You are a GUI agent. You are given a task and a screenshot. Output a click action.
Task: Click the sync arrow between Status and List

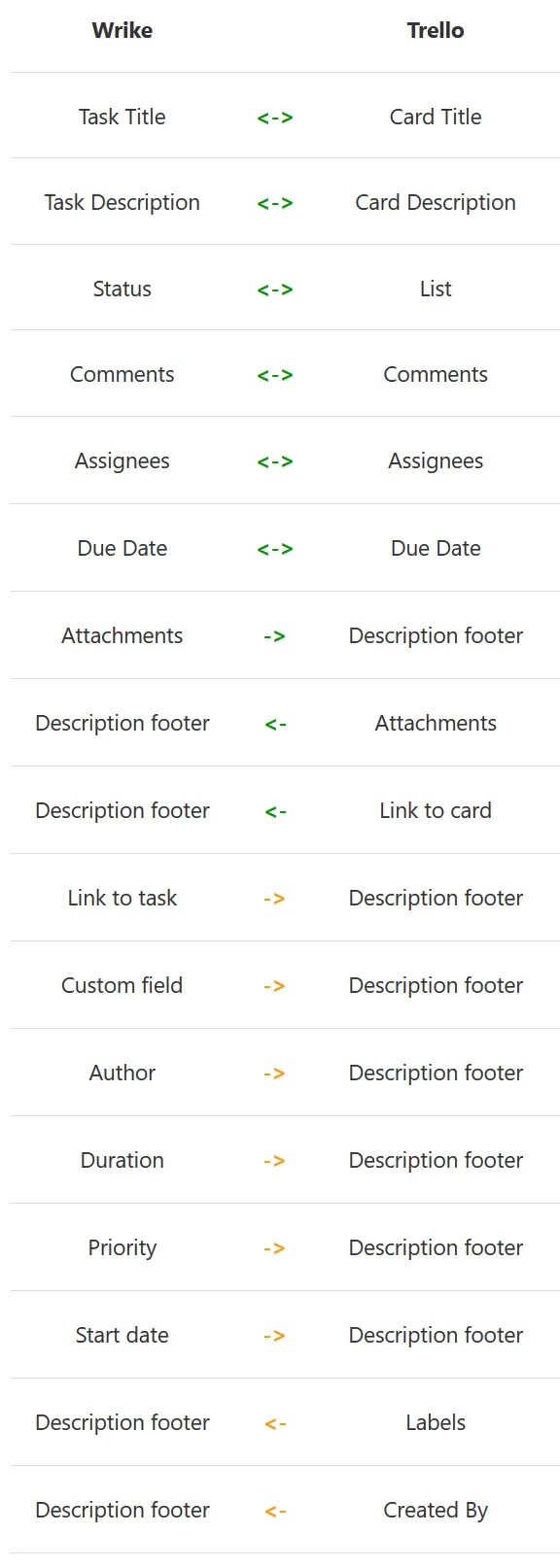coord(275,290)
